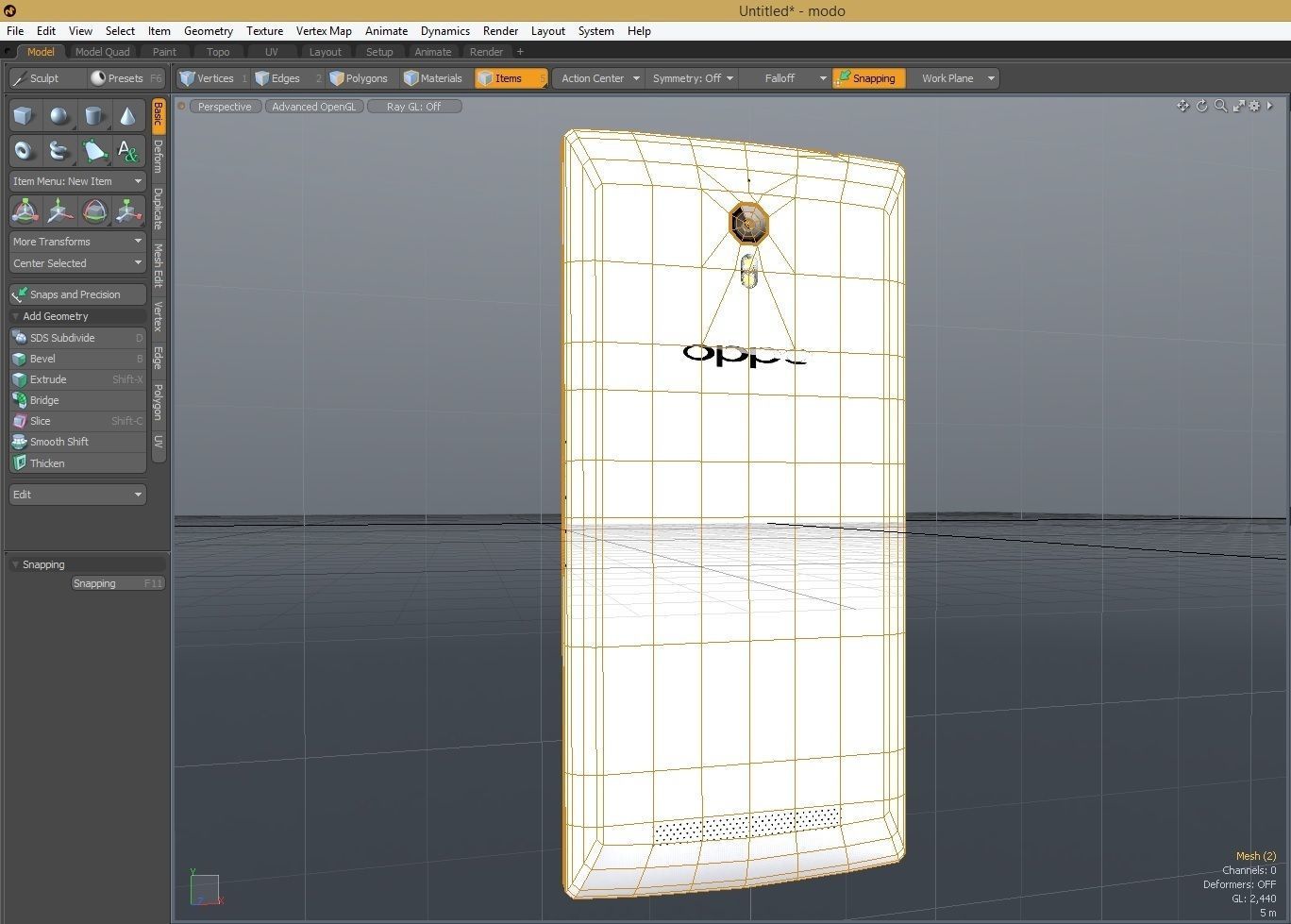Switch to Vertices selection mode
This screenshot has height=924, width=1291.
[x=214, y=78]
